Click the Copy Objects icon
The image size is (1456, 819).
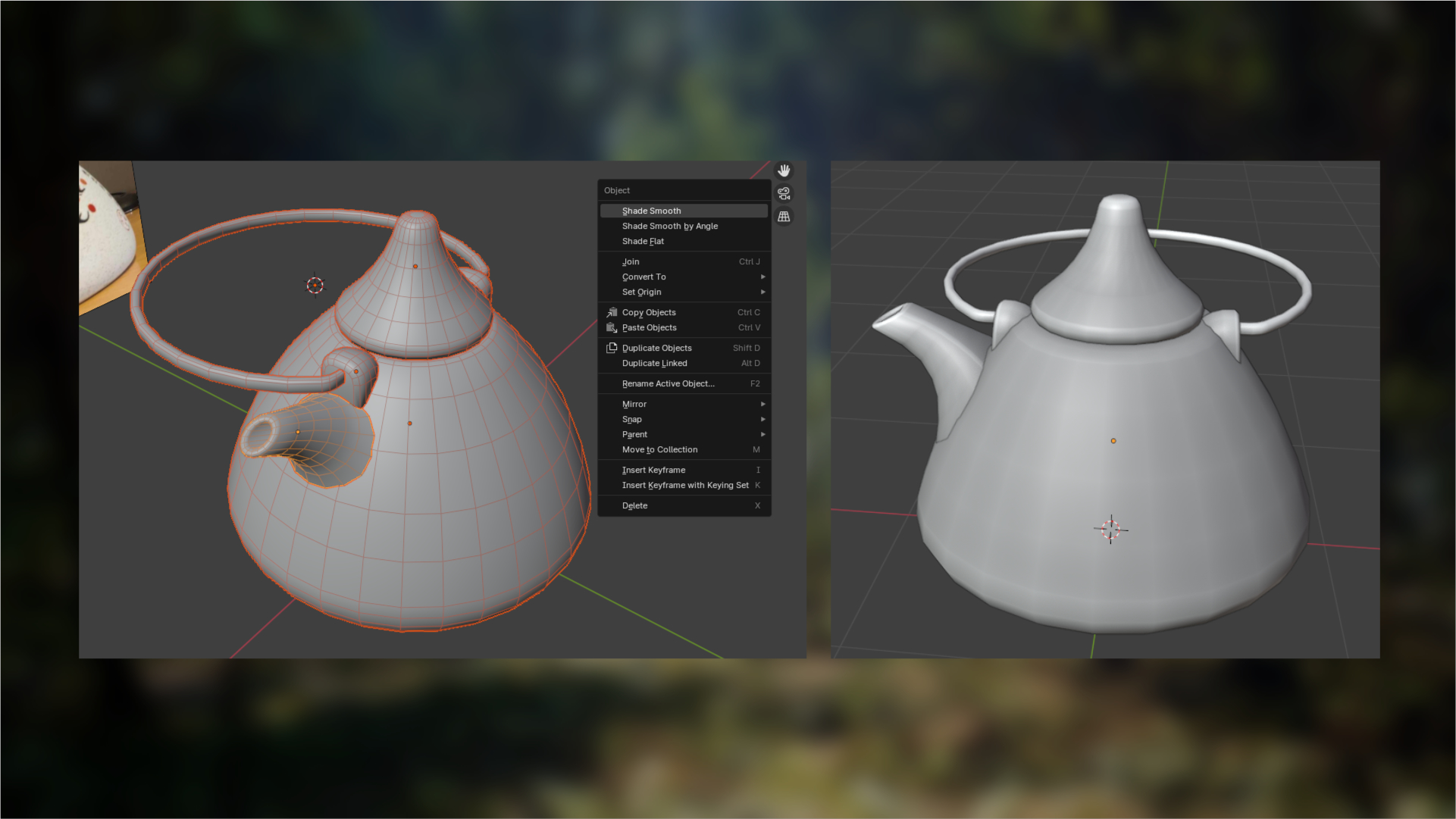612,312
